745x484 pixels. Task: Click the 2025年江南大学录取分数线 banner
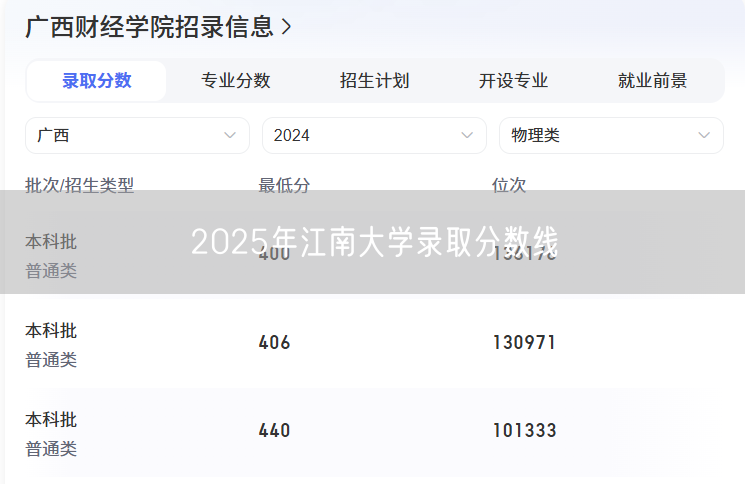(373, 242)
